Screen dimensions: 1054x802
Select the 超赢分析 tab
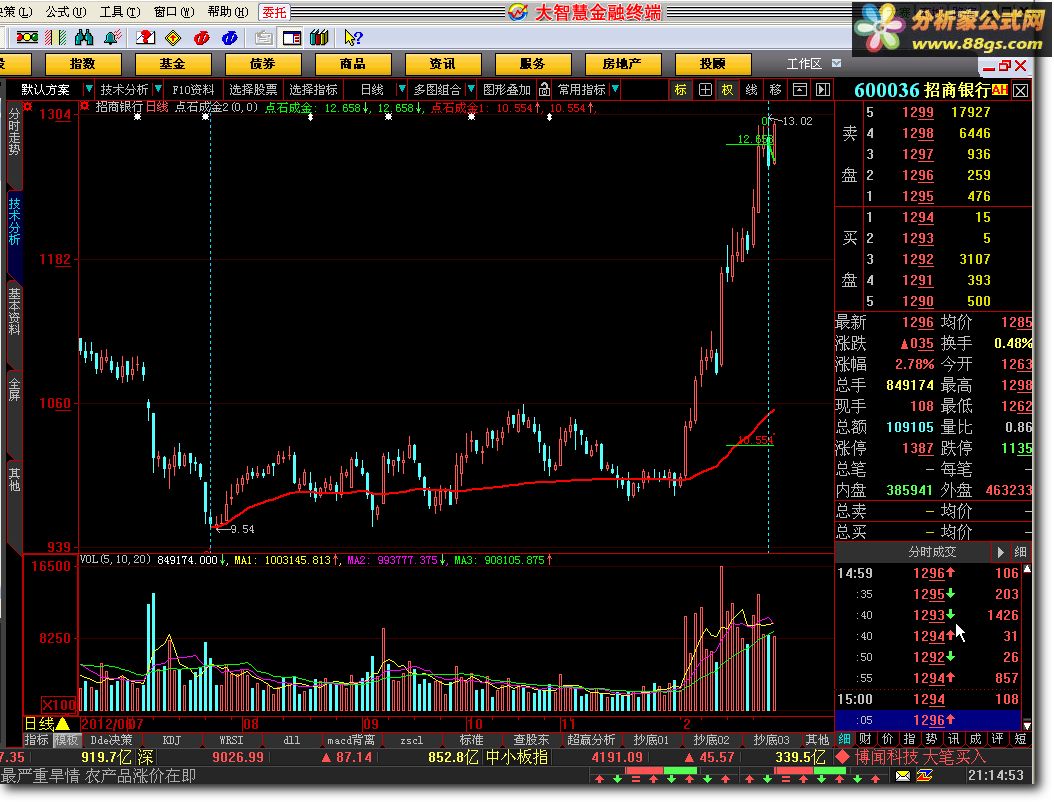point(591,740)
